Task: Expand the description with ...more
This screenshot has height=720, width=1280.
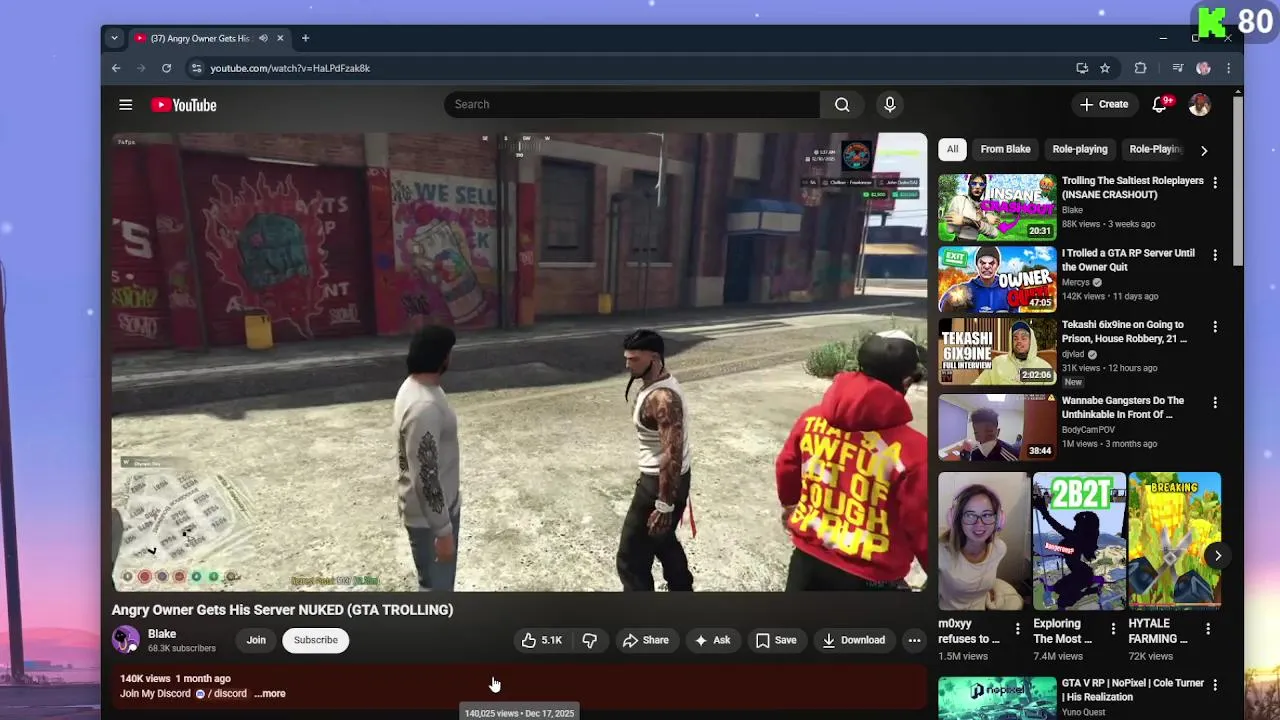Action: point(270,693)
